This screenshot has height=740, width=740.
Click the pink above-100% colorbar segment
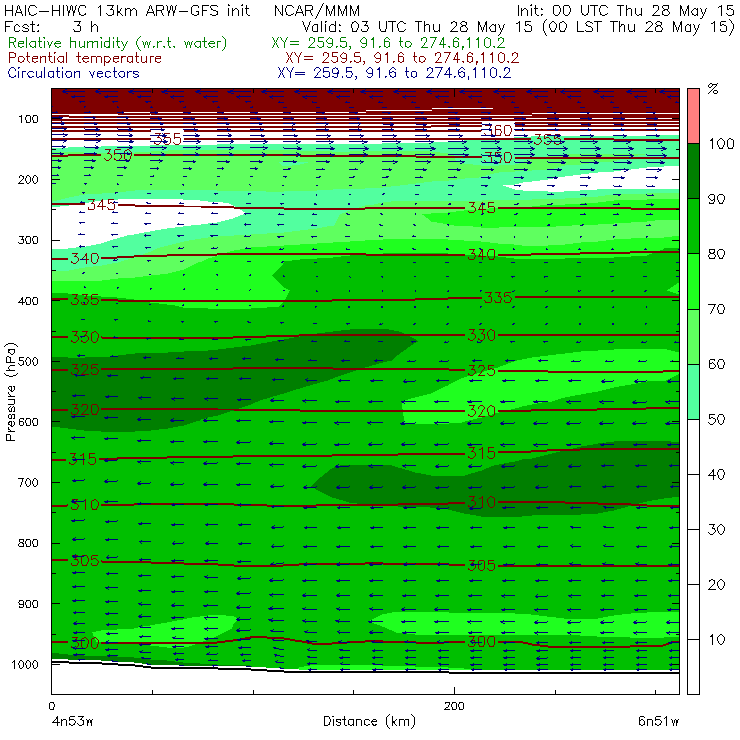click(693, 116)
